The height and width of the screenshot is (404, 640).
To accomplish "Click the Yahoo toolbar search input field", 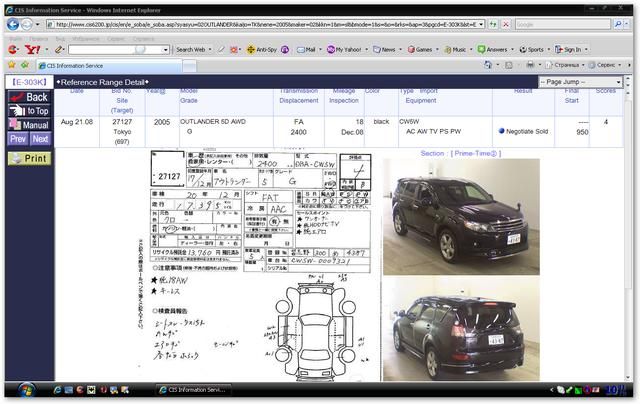I will [x=116, y=49].
